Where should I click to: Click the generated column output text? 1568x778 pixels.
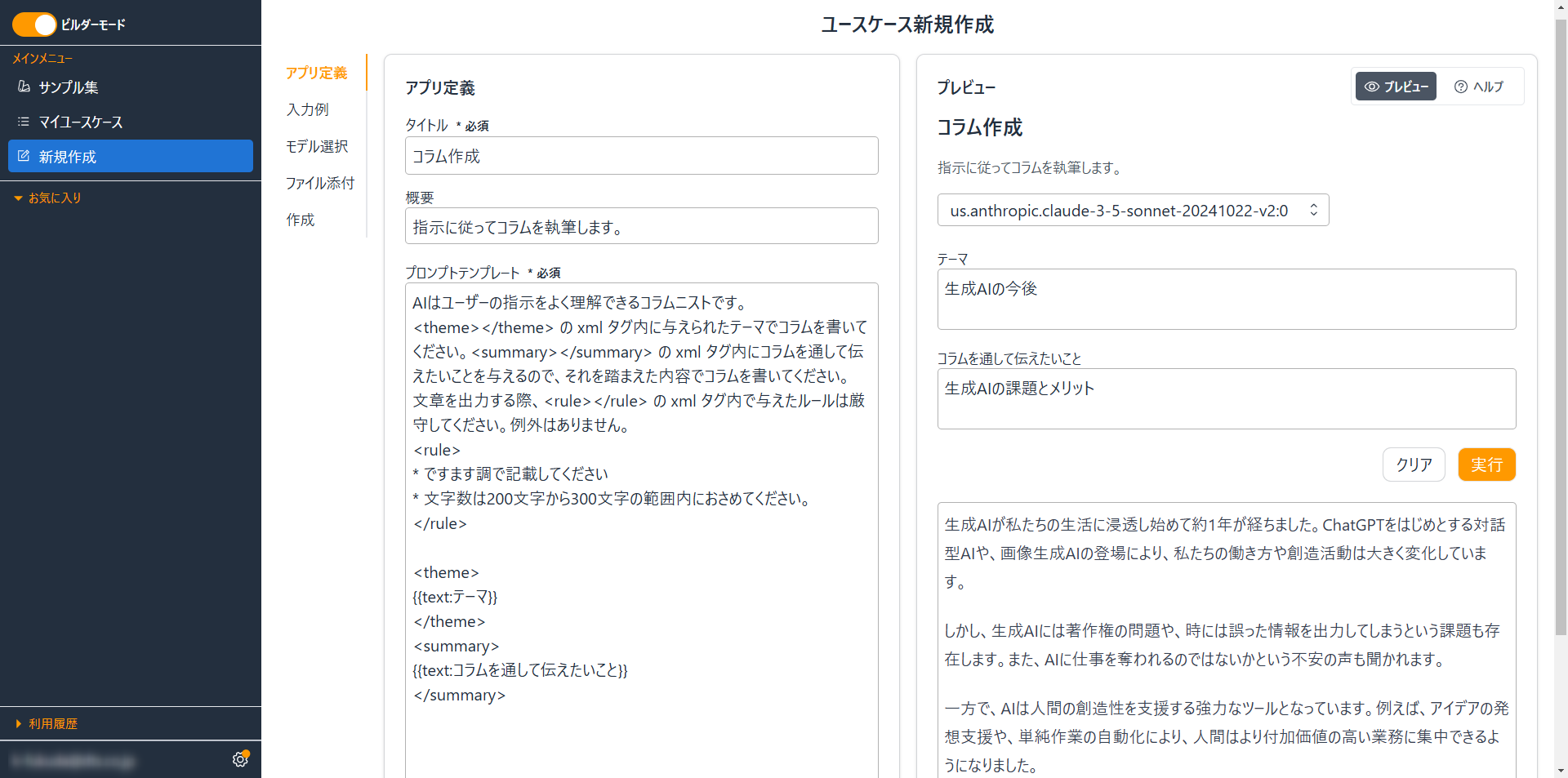1227,641
